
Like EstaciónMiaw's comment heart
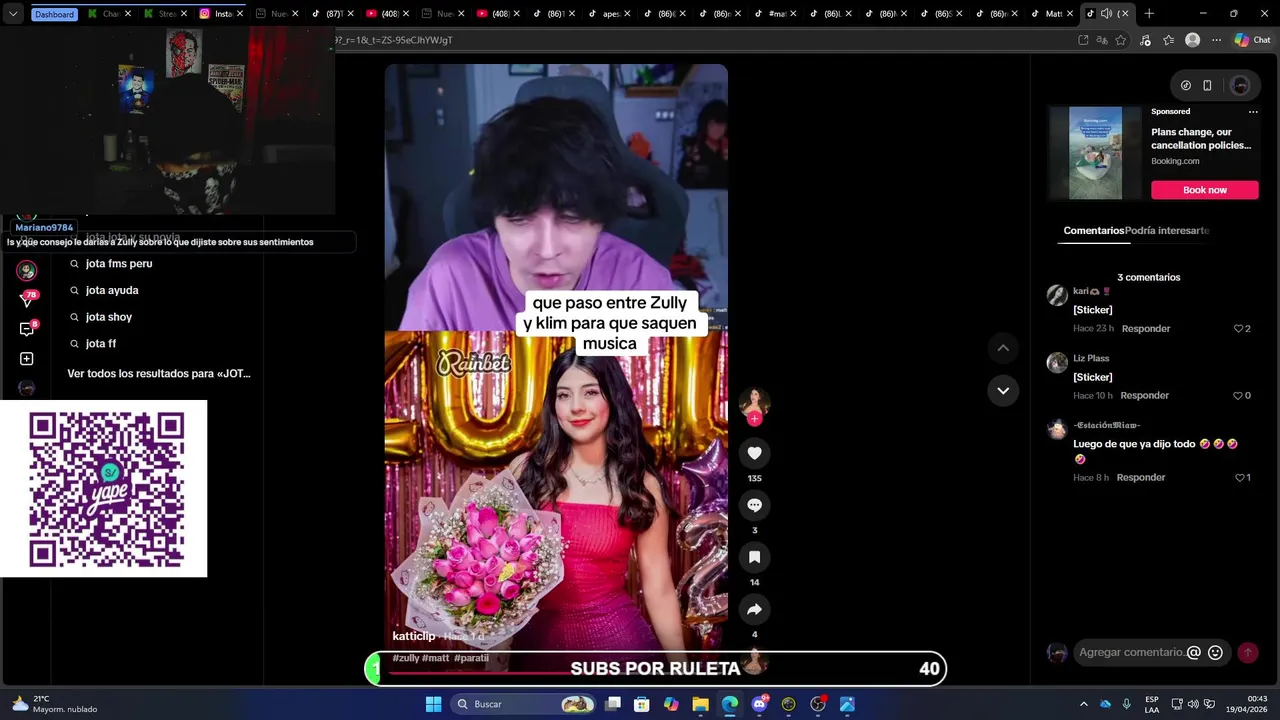click(1240, 478)
